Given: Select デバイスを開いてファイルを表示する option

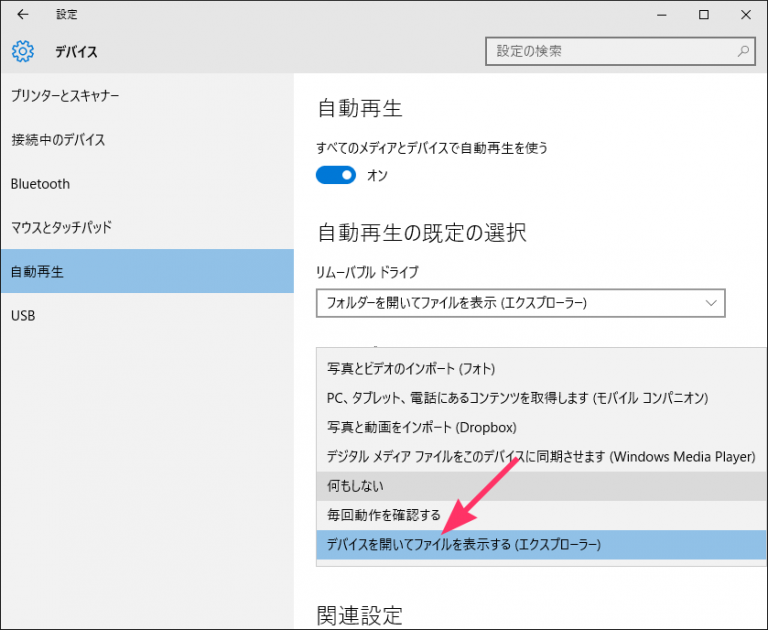Looking at the screenshot, I should [x=464, y=545].
